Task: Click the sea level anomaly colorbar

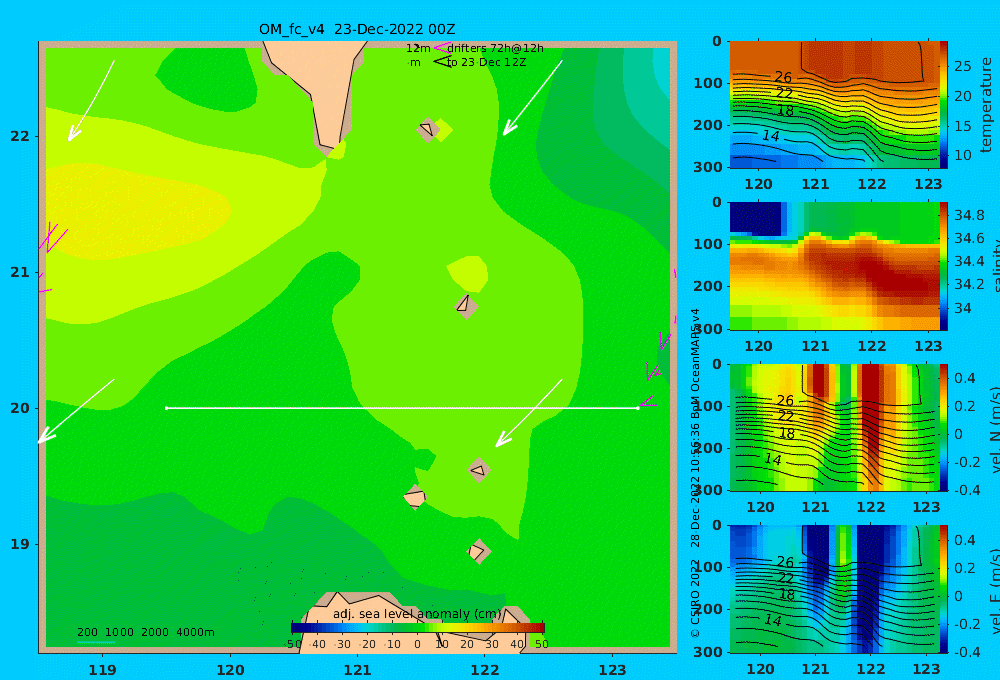Action: tap(418, 628)
